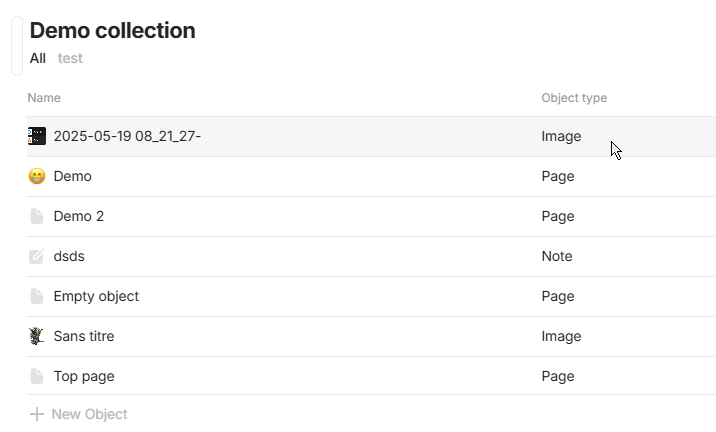This screenshot has height=432, width=716.
Task: Click the grinning emoji icon beside Demo
Action: [x=37, y=176]
